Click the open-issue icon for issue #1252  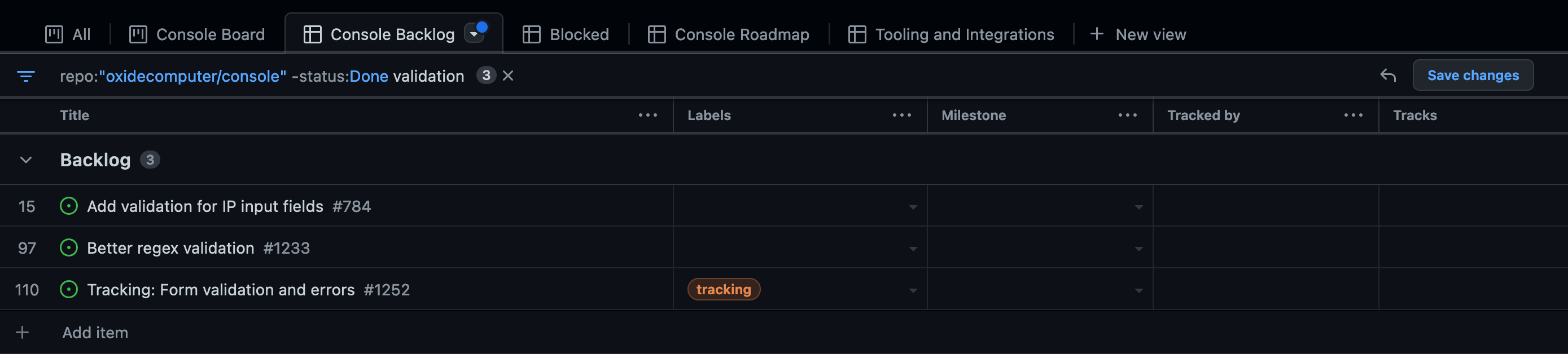68,290
